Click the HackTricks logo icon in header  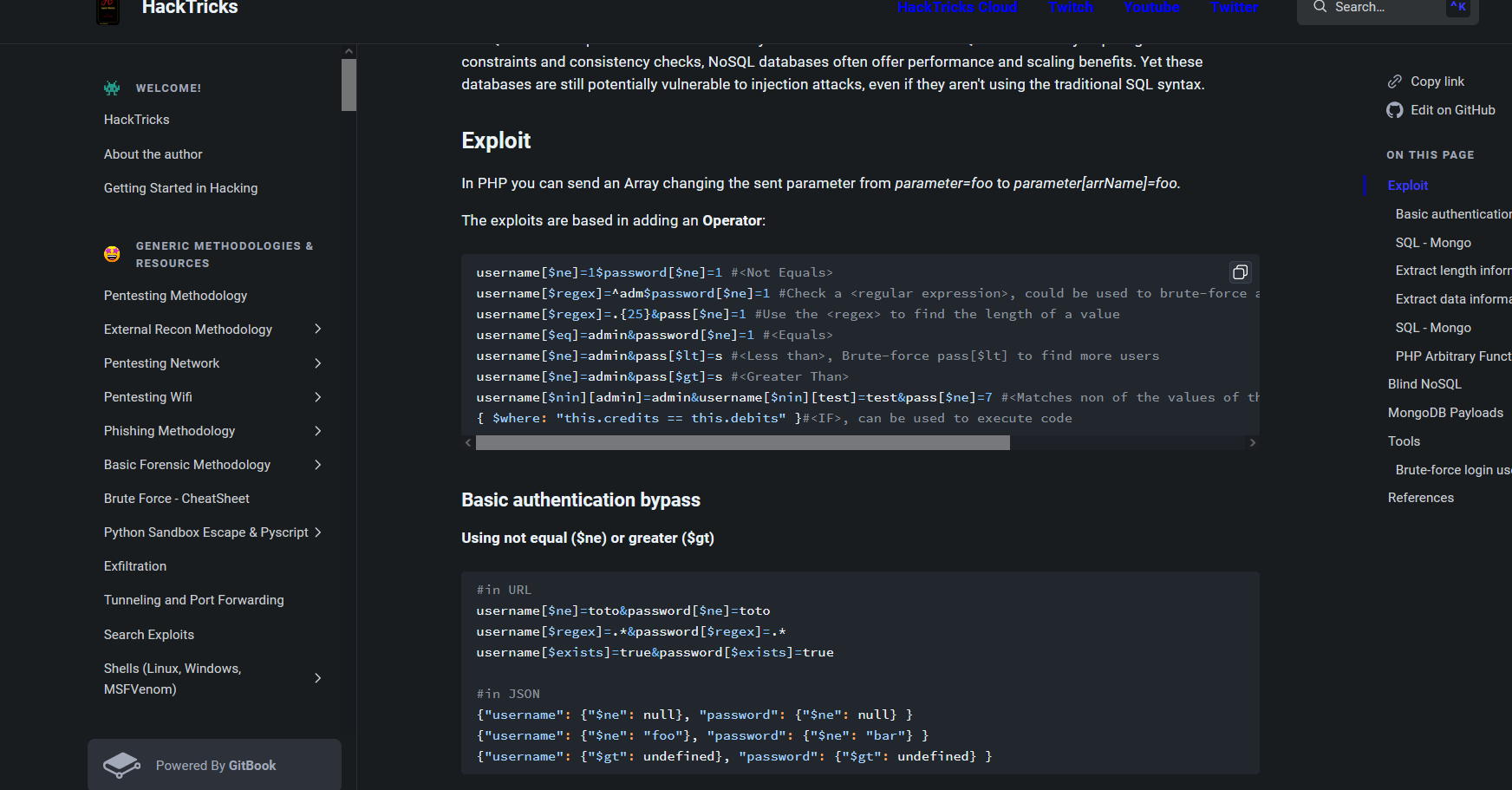pos(108,11)
